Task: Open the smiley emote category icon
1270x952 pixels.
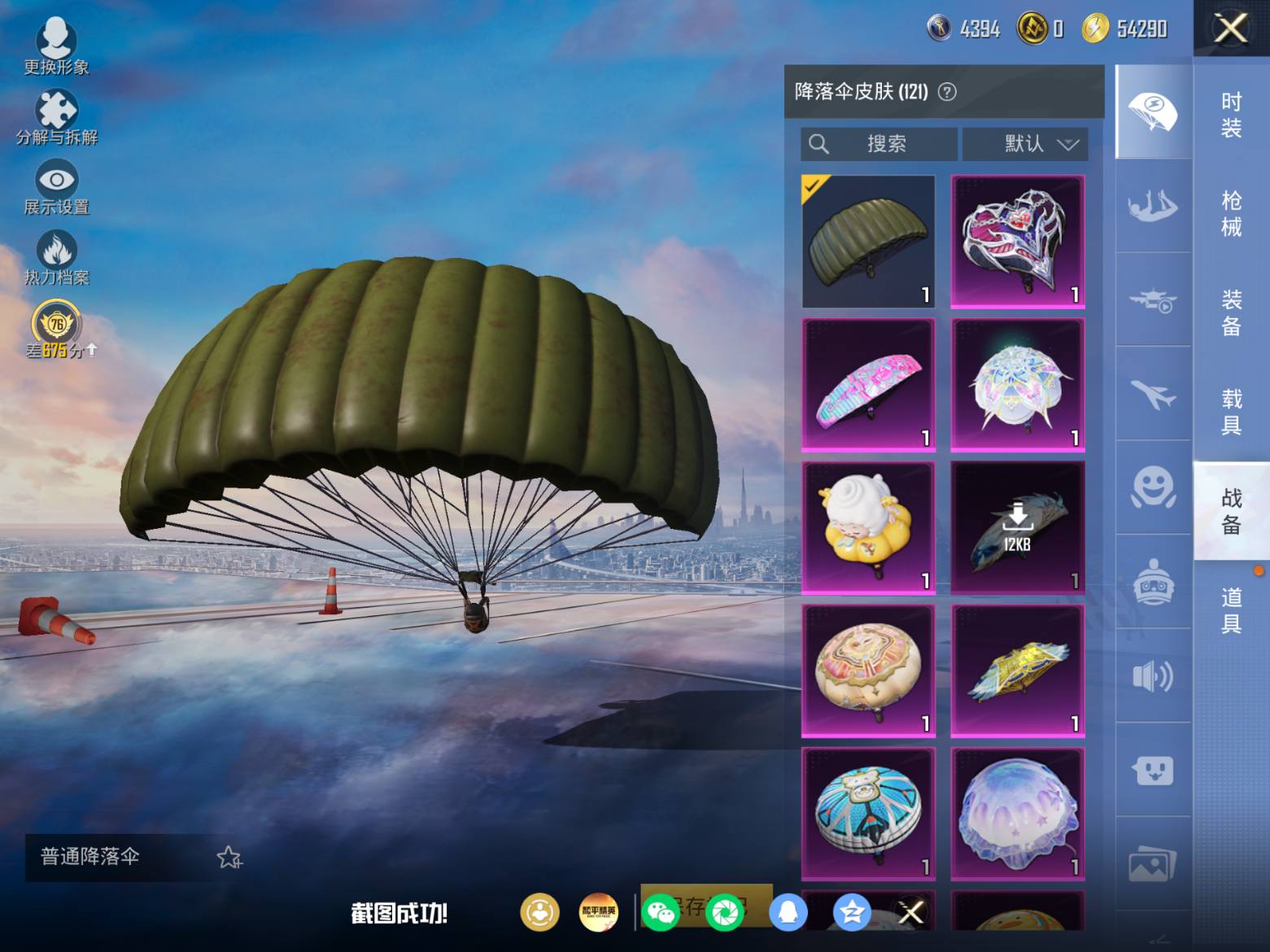Action: [x=1153, y=488]
